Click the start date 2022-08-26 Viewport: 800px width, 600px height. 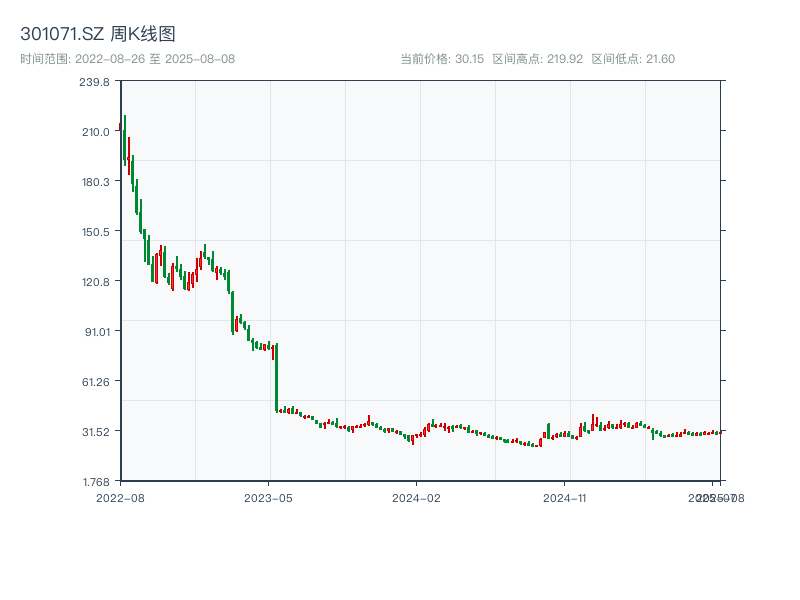[x=110, y=58]
